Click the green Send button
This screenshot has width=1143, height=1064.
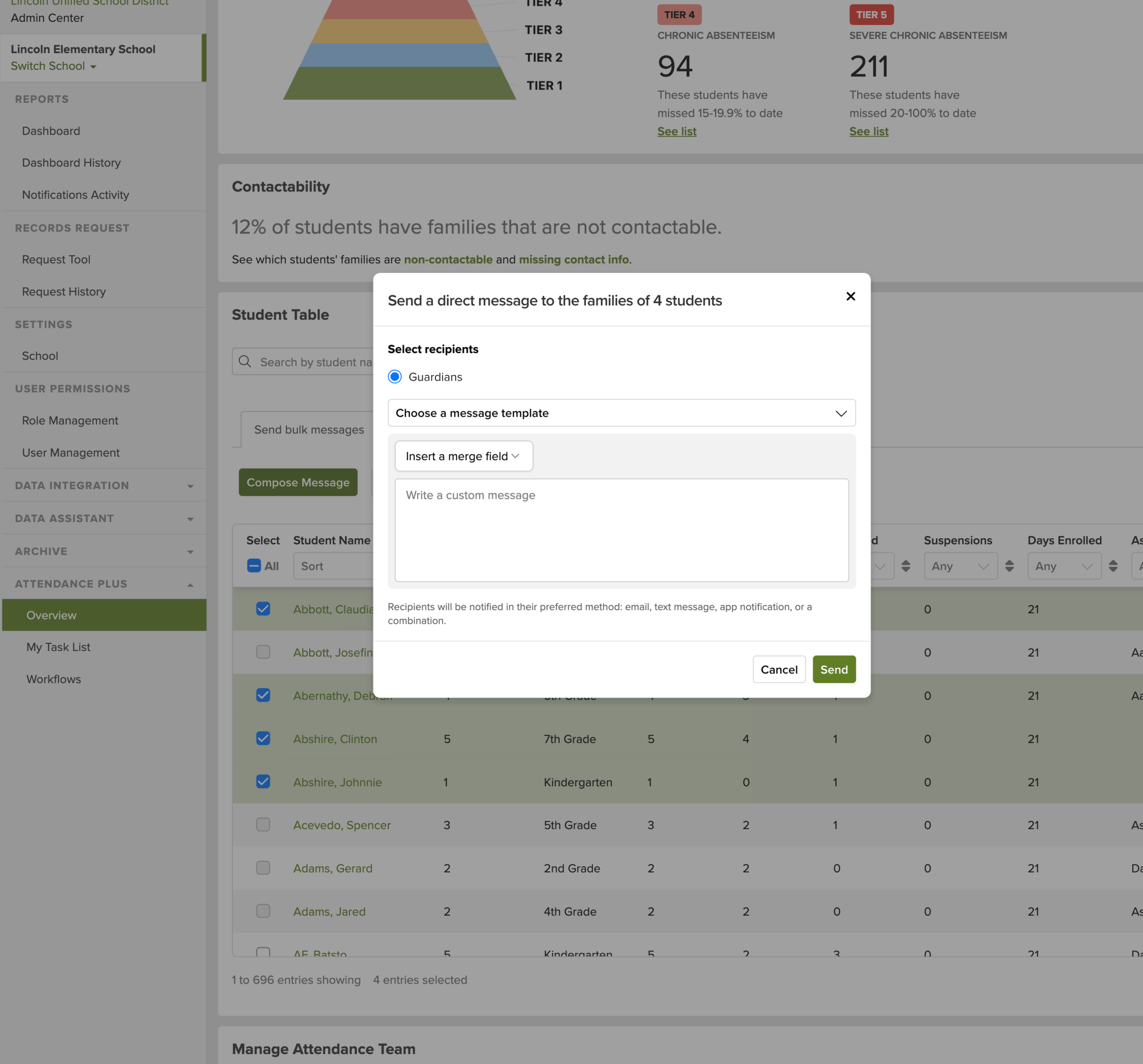pos(833,669)
